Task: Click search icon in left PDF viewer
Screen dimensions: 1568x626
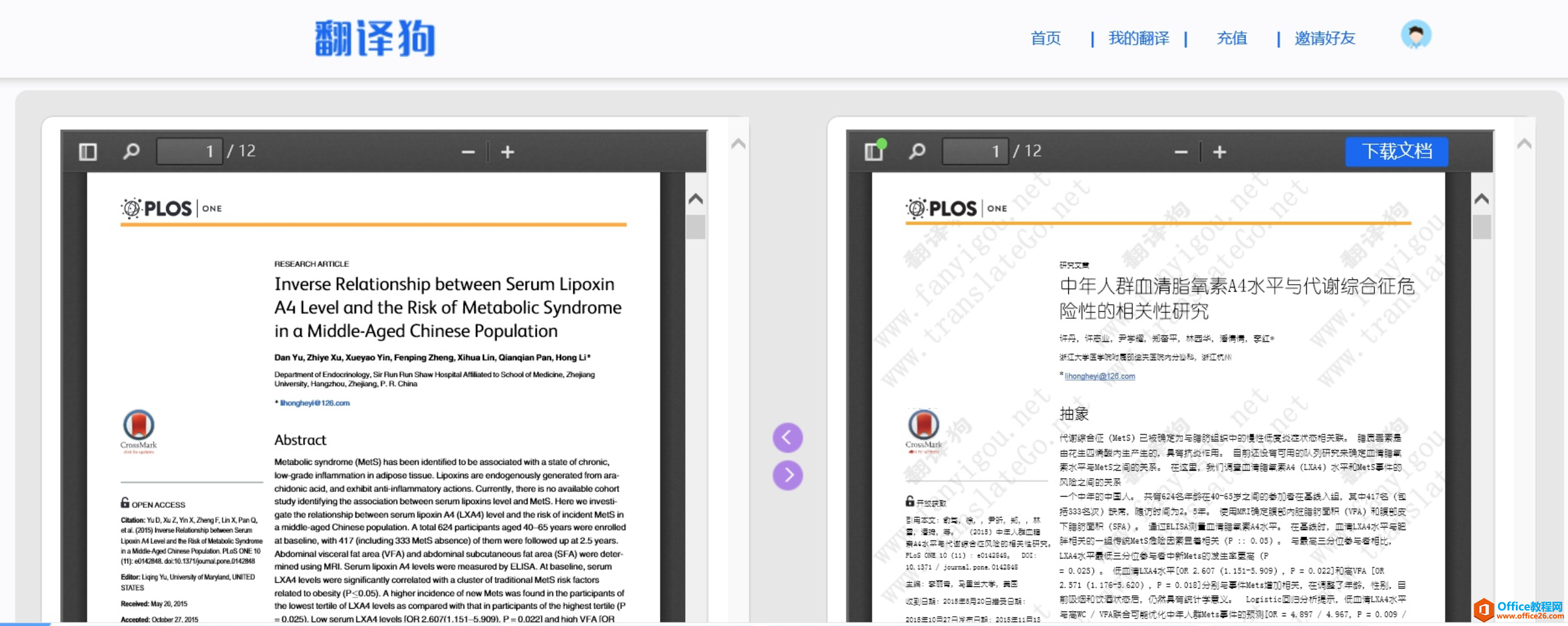Action: [x=131, y=151]
